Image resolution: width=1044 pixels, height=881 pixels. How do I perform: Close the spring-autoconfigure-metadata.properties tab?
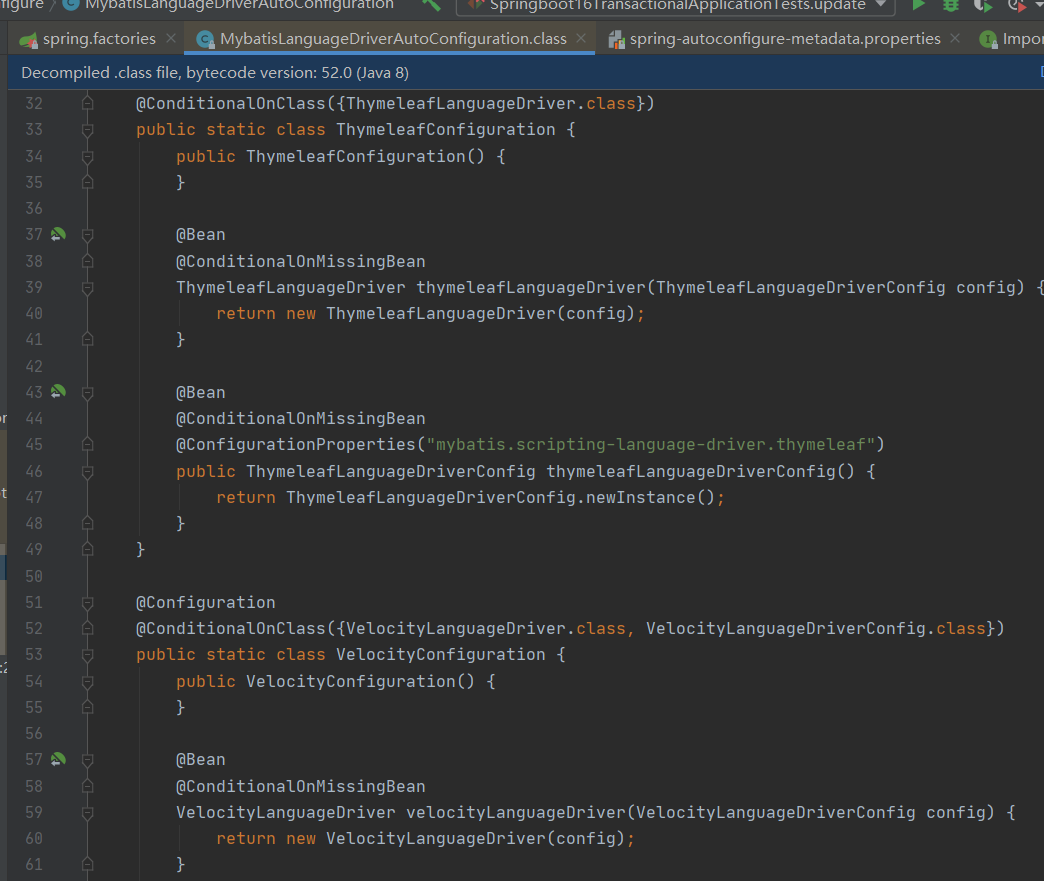click(955, 38)
